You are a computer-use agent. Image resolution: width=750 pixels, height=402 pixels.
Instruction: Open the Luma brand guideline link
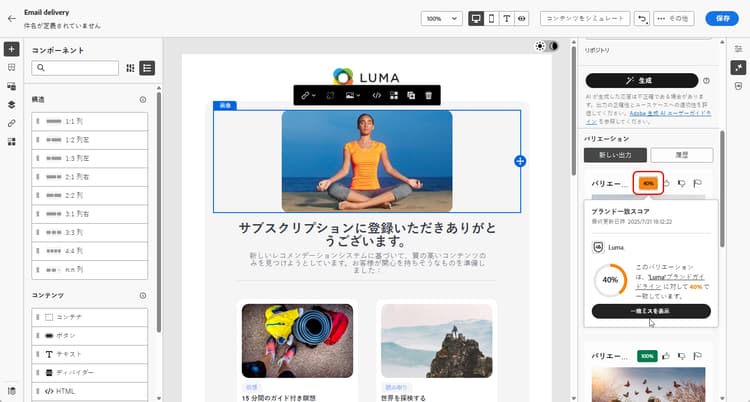[676, 277]
